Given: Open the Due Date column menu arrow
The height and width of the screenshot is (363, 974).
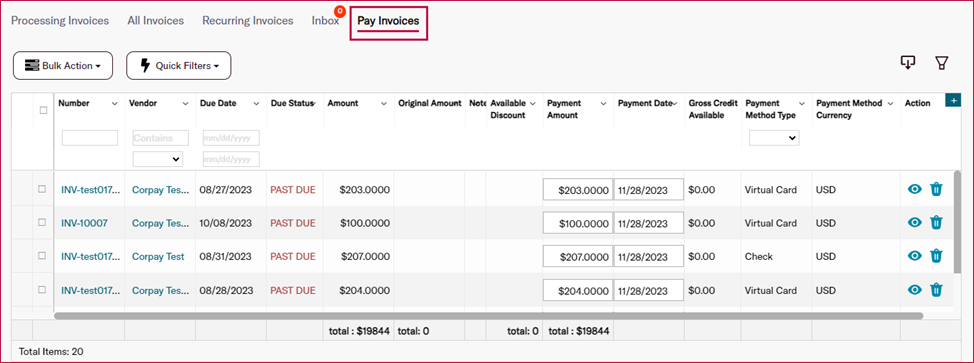Looking at the screenshot, I should [257, 104].
